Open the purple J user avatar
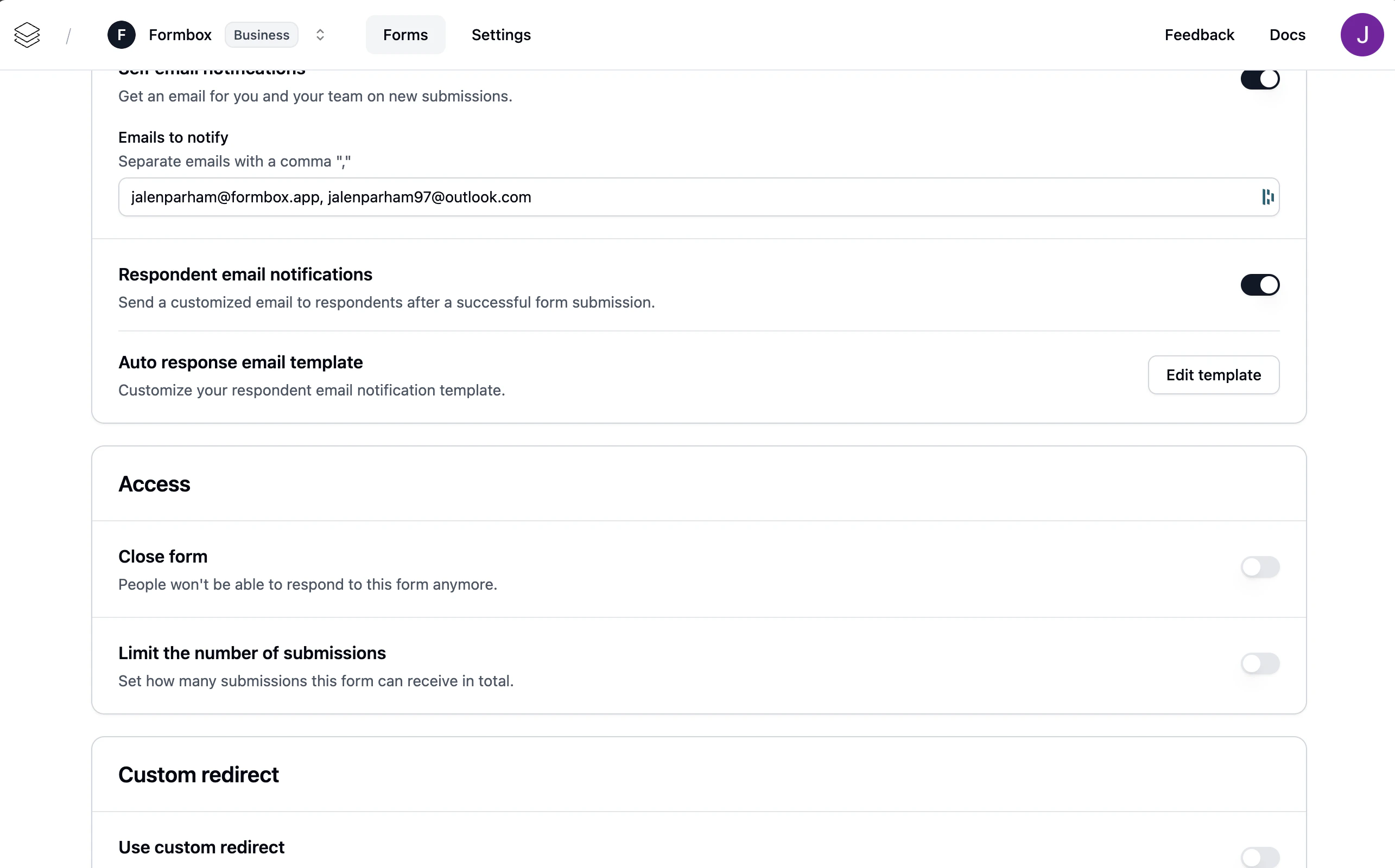 point(1361,35)
